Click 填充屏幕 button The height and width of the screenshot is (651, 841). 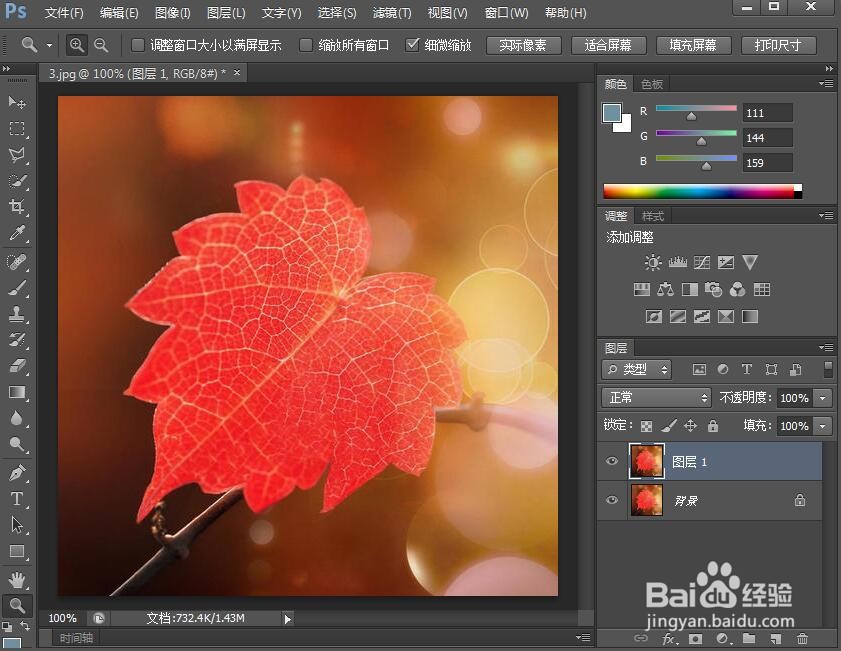(694, 46)
